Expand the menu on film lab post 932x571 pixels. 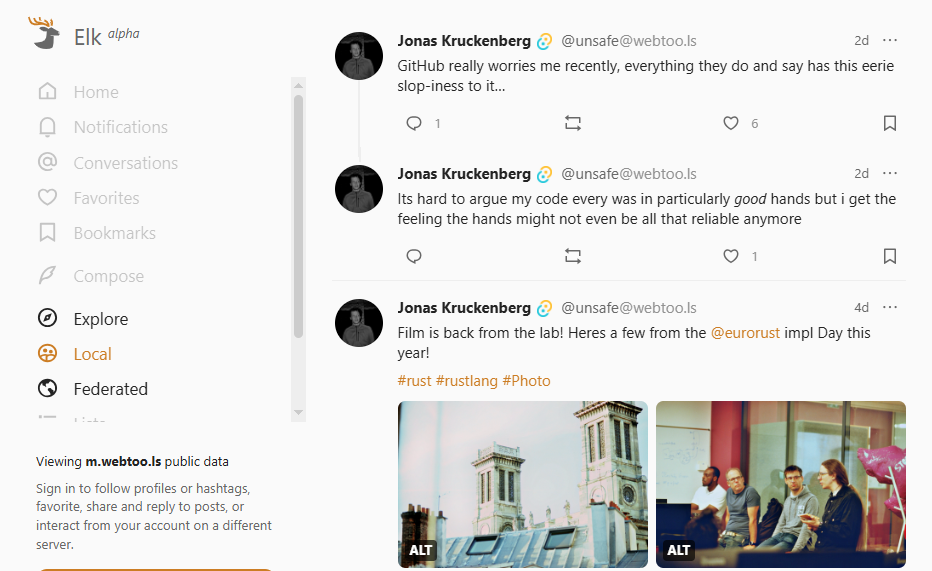(x=890, y=308)
